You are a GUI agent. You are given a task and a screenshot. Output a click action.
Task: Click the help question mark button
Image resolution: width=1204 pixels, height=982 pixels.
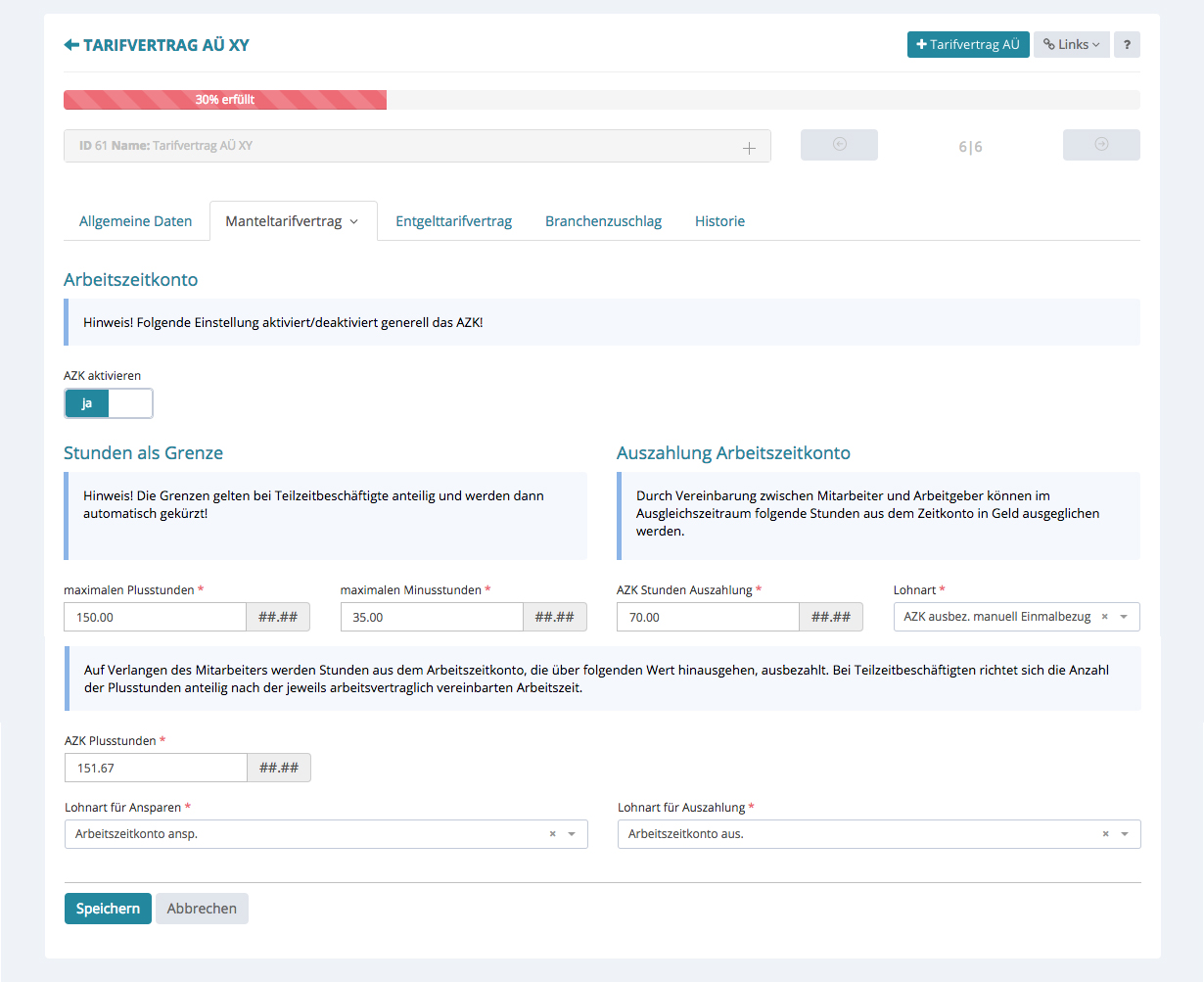pyautogui.click(x=1127, y=45)
